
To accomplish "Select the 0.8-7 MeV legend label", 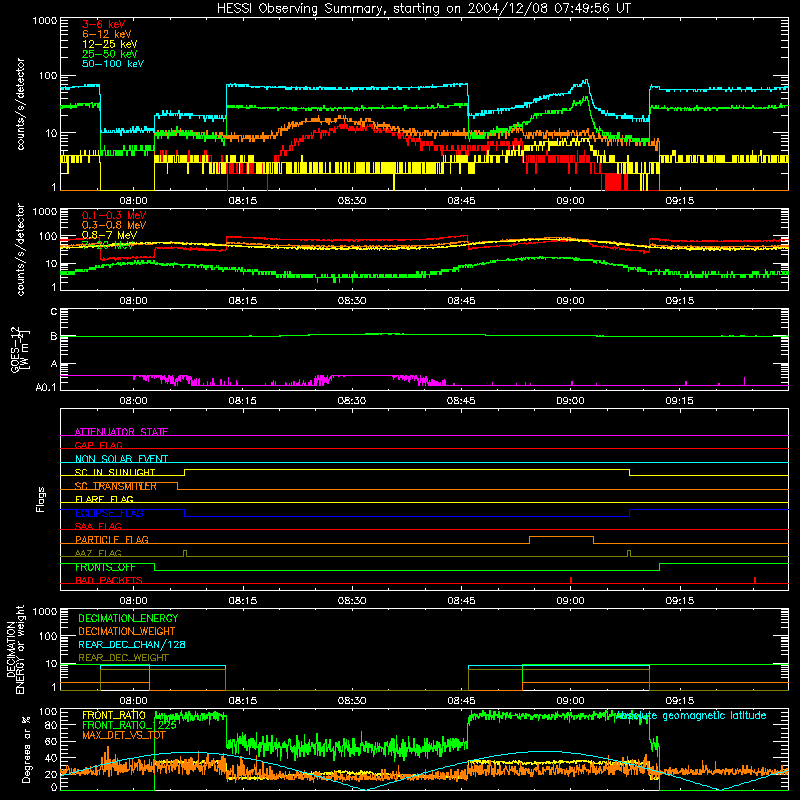I will (109, 235).
